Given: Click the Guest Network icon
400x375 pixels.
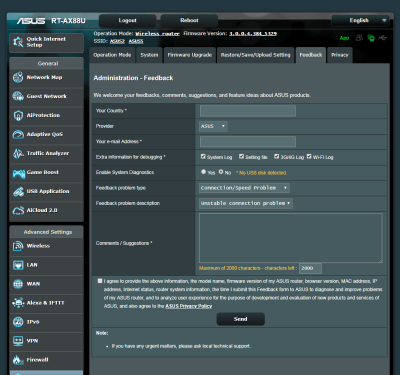Looking at the screenshot, I should pos(18,96).
